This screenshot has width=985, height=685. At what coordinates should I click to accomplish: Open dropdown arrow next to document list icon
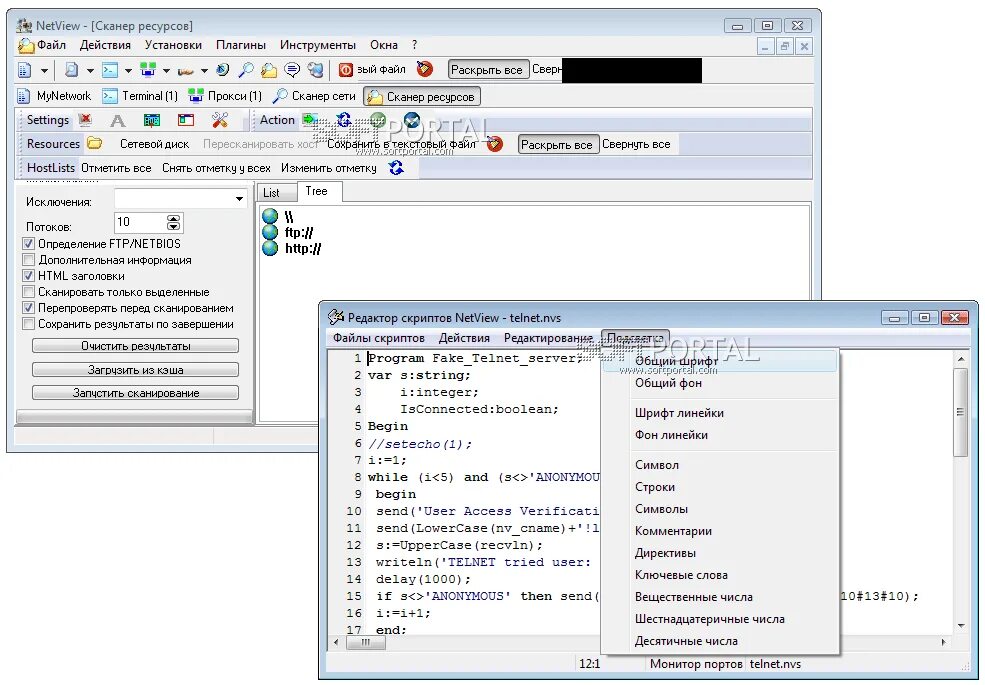[x=44, y=70]
